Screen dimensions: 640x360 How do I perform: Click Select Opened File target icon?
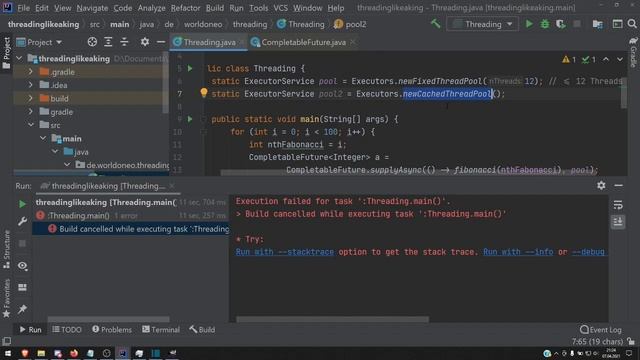coord(92,42)
